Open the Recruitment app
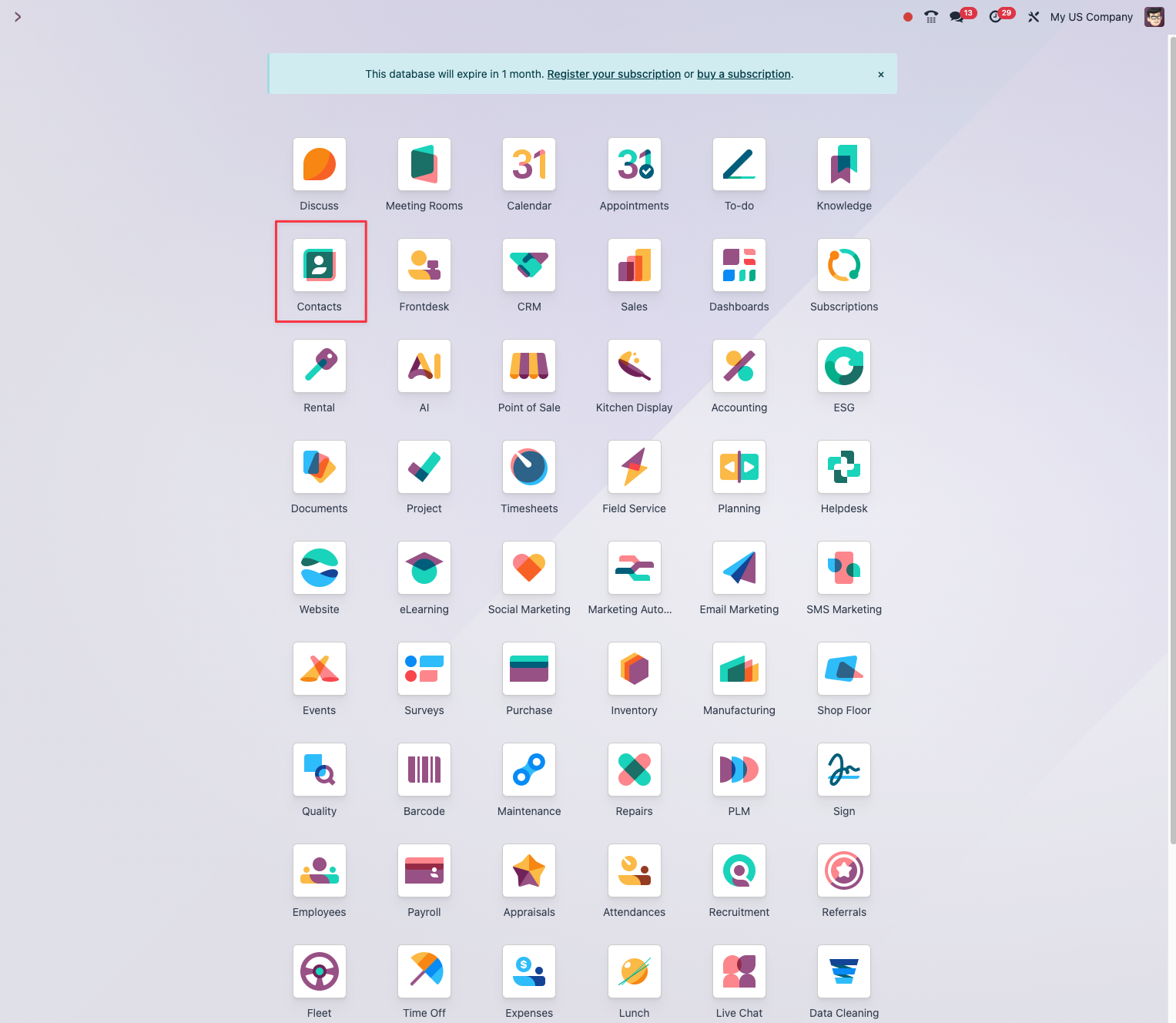This screenshot has height=1023, width=1176. click(x=739, y=870)
